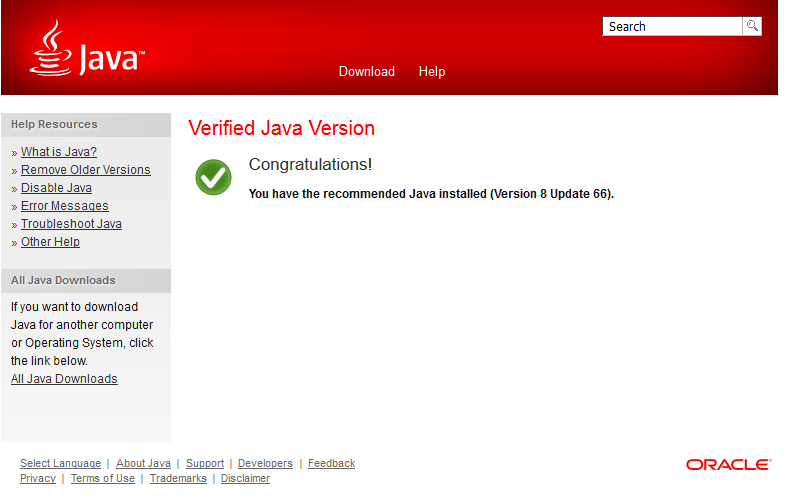
Task: Go to Troubleshoot Java page
Action: tap(71, 224)
